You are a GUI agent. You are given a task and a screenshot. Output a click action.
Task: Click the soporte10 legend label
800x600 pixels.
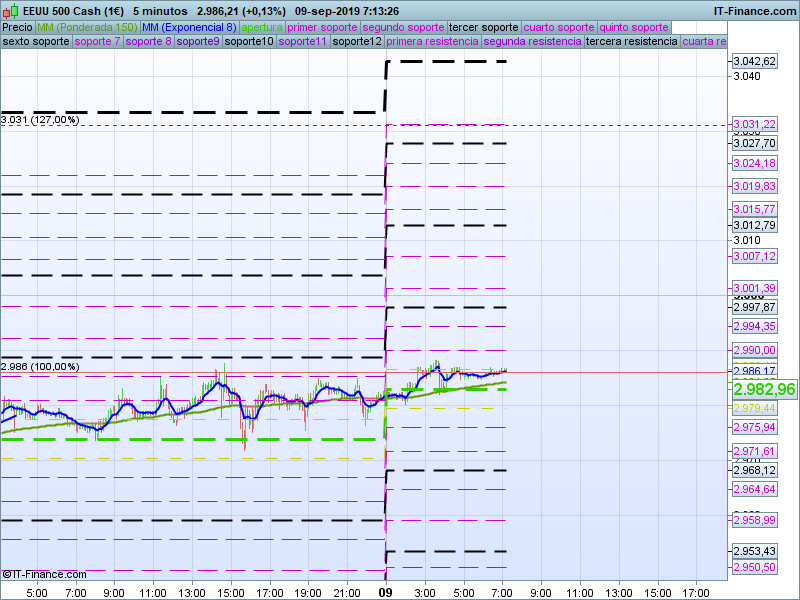click(249, 42)
